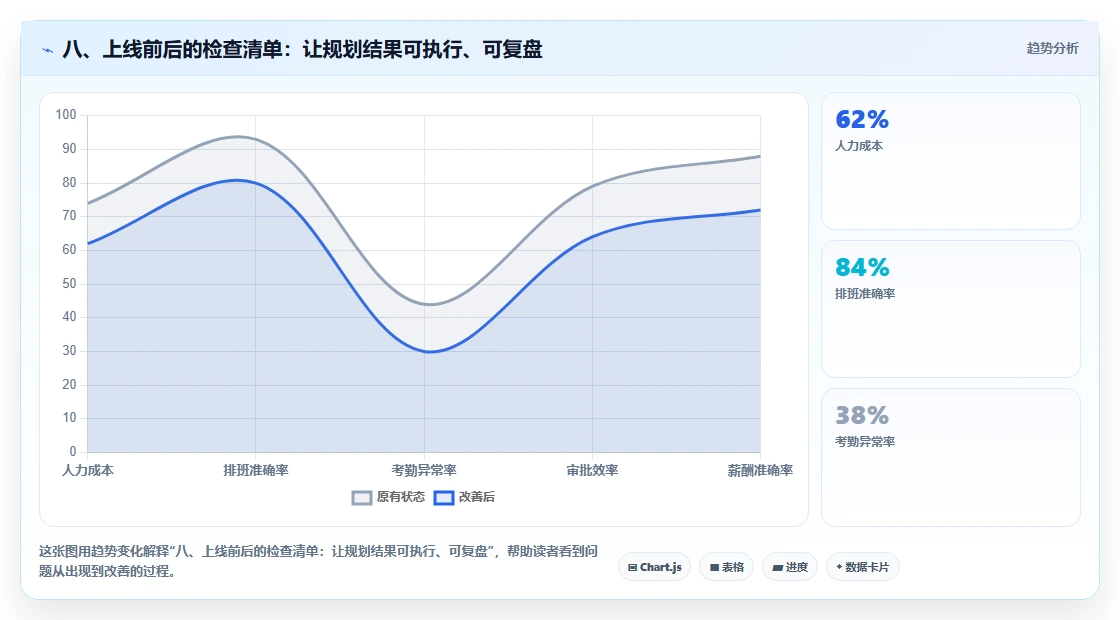Click the section title 八、上线前后的检查清单

click(302, 49)
